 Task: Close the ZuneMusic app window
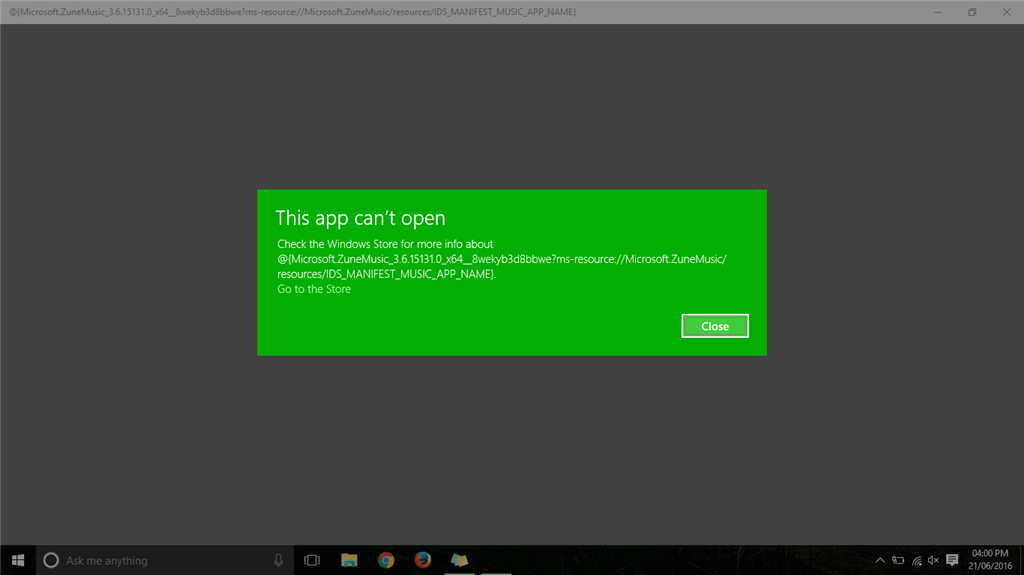click(x=1006, y=12)
